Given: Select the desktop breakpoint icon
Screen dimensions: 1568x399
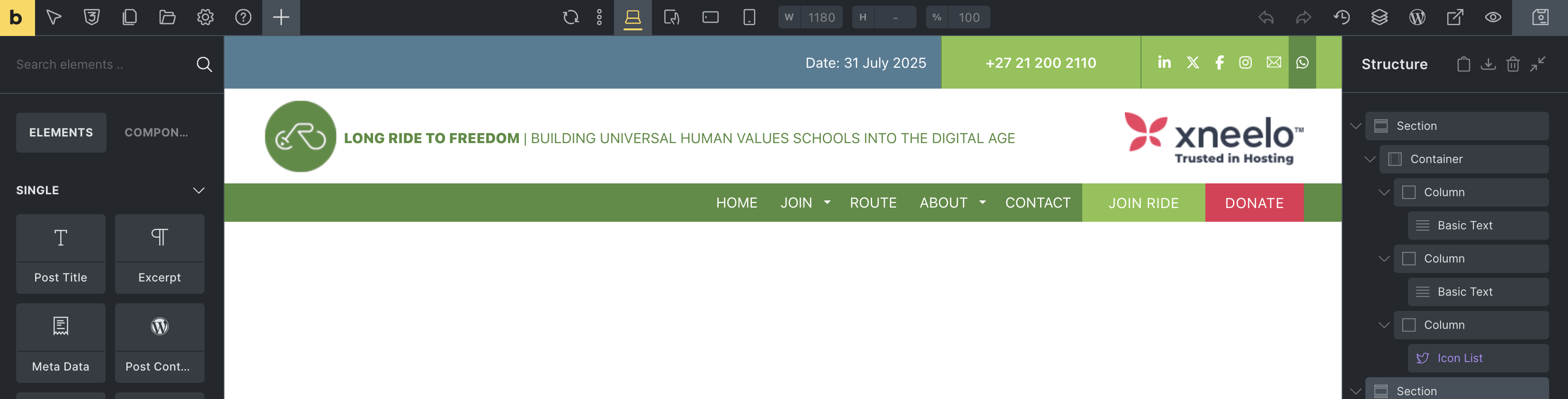Looking at the screenshot, I should point(633,18).
